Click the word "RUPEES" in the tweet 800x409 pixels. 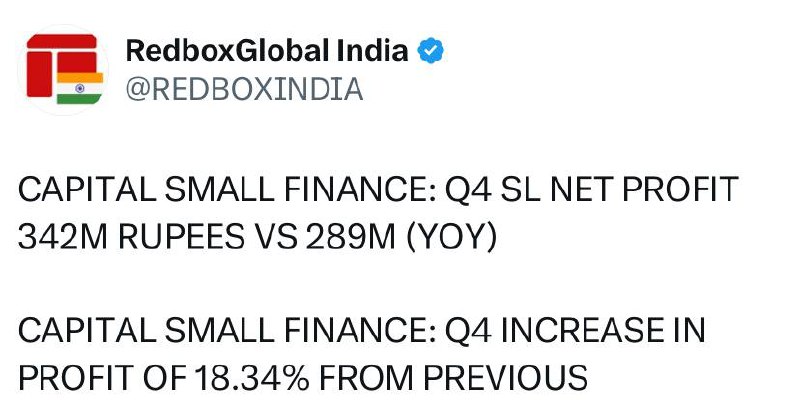182,237
